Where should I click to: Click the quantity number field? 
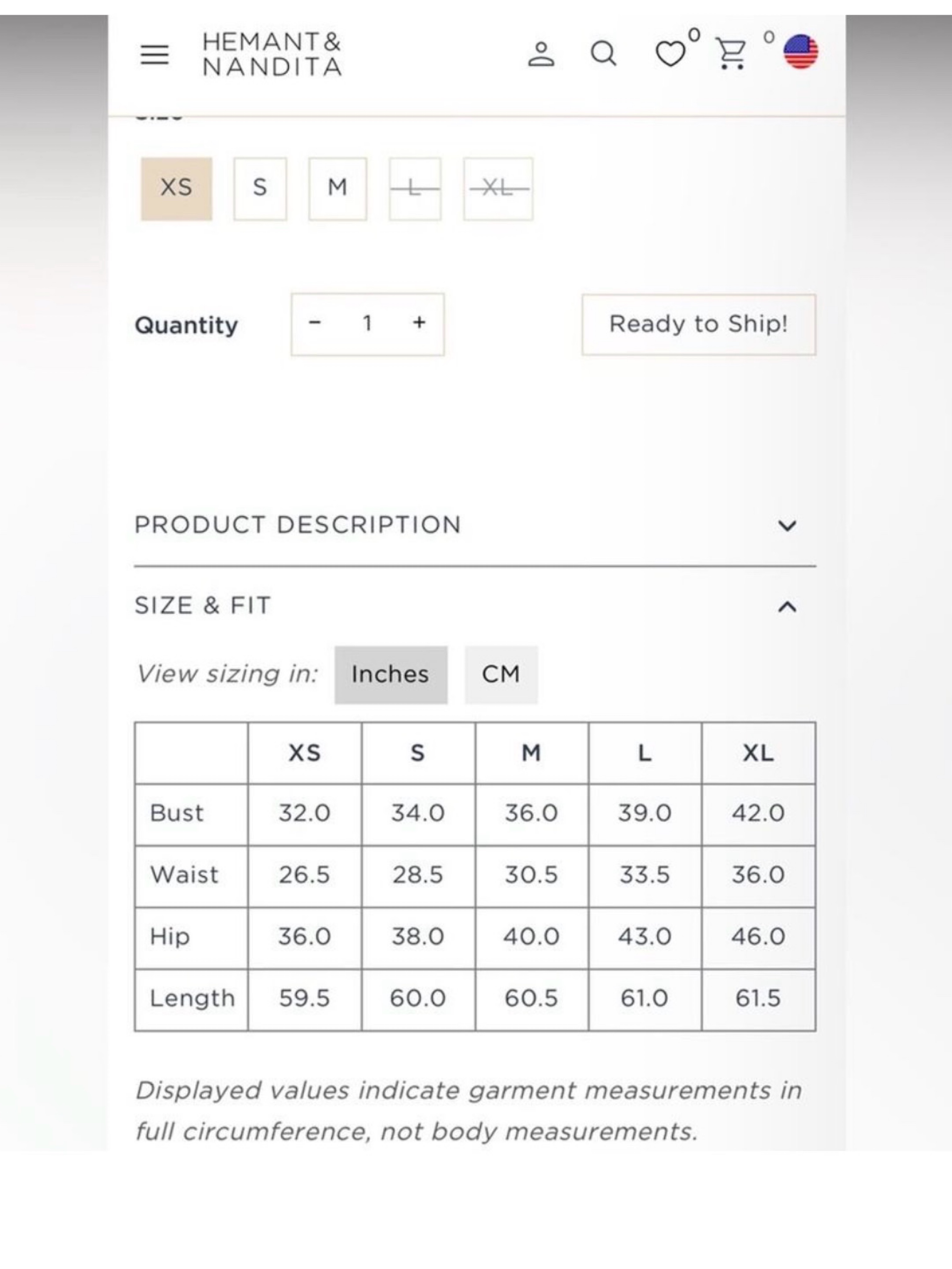coord(367,324)
